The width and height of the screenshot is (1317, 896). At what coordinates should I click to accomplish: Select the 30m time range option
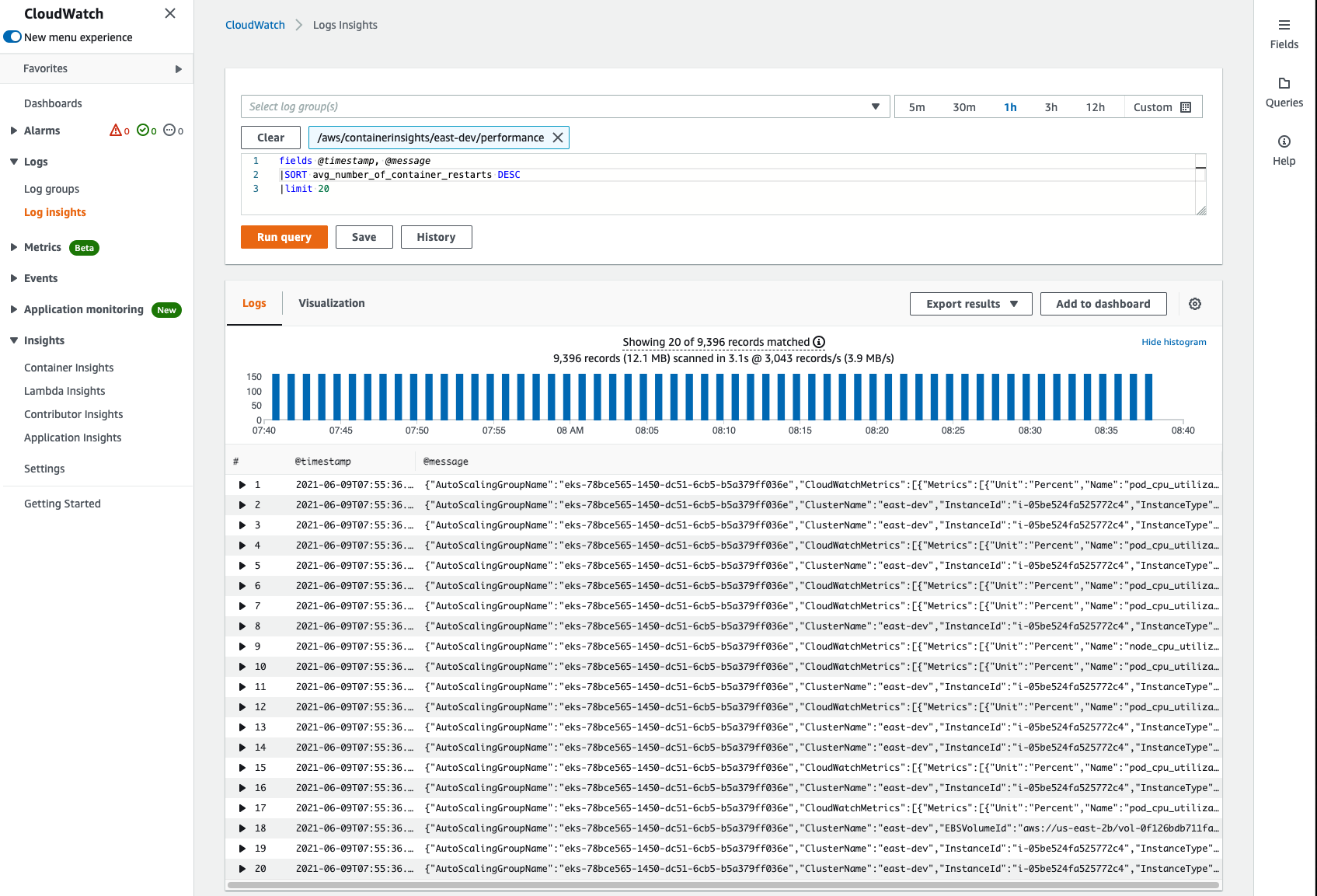coord(963,107)
